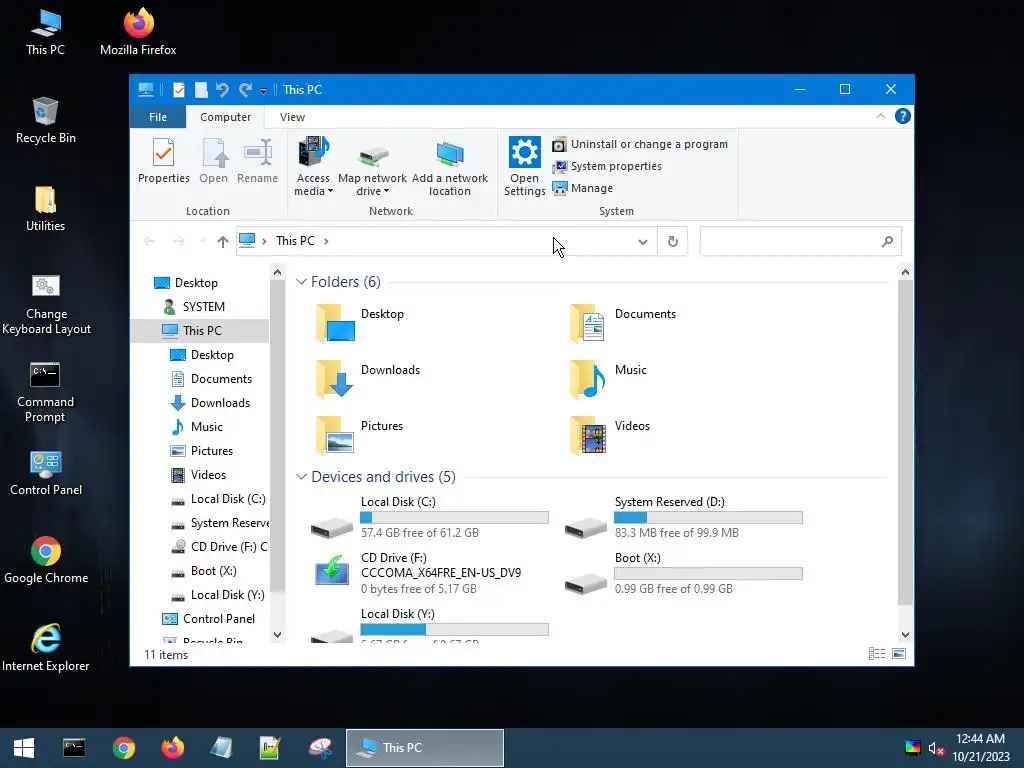This screenshot has height=768, width=1024.
Task: Click navigation pane scroll down arrow
Action: pos(278,634)
